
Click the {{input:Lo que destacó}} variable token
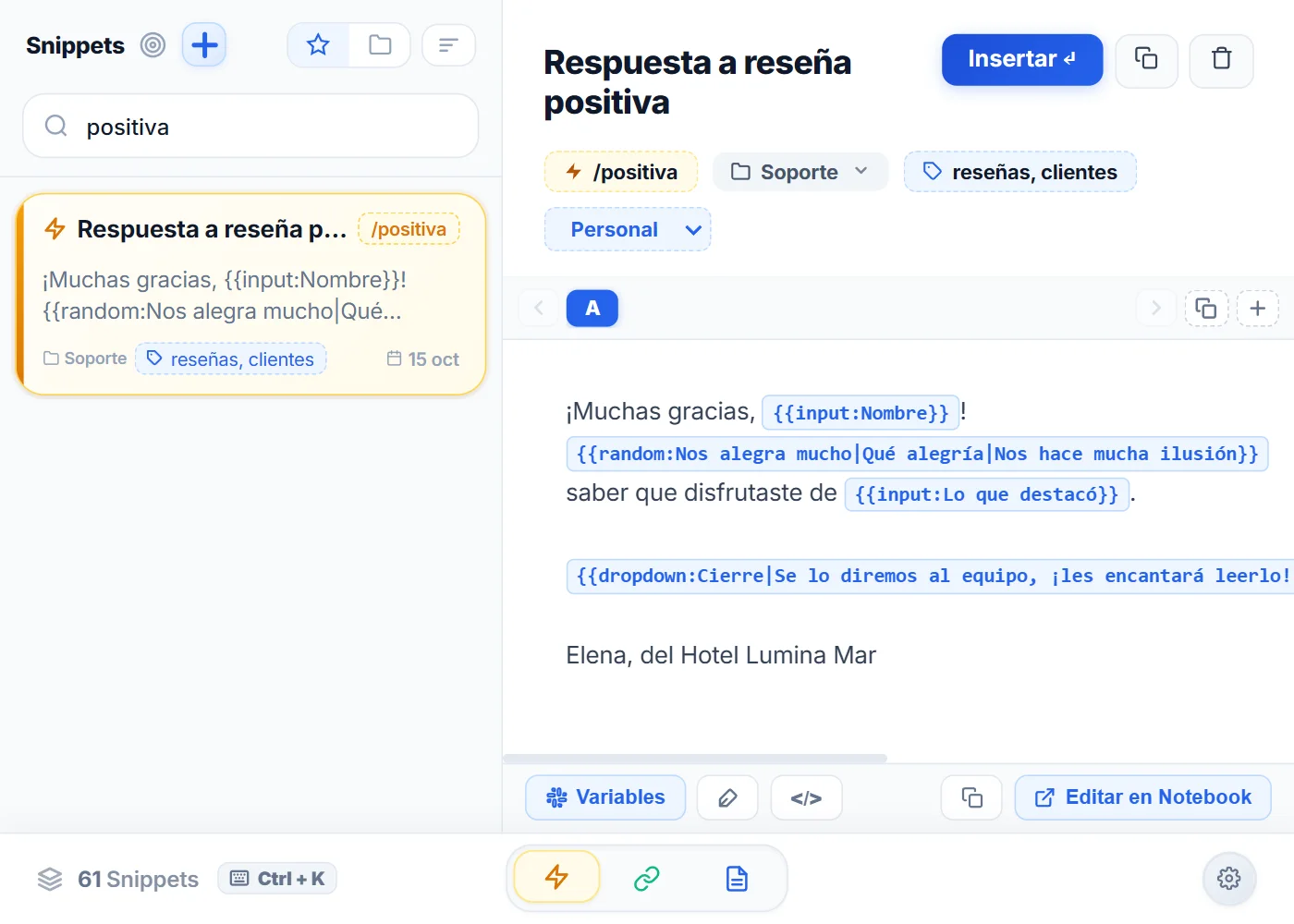coord(986,494)
